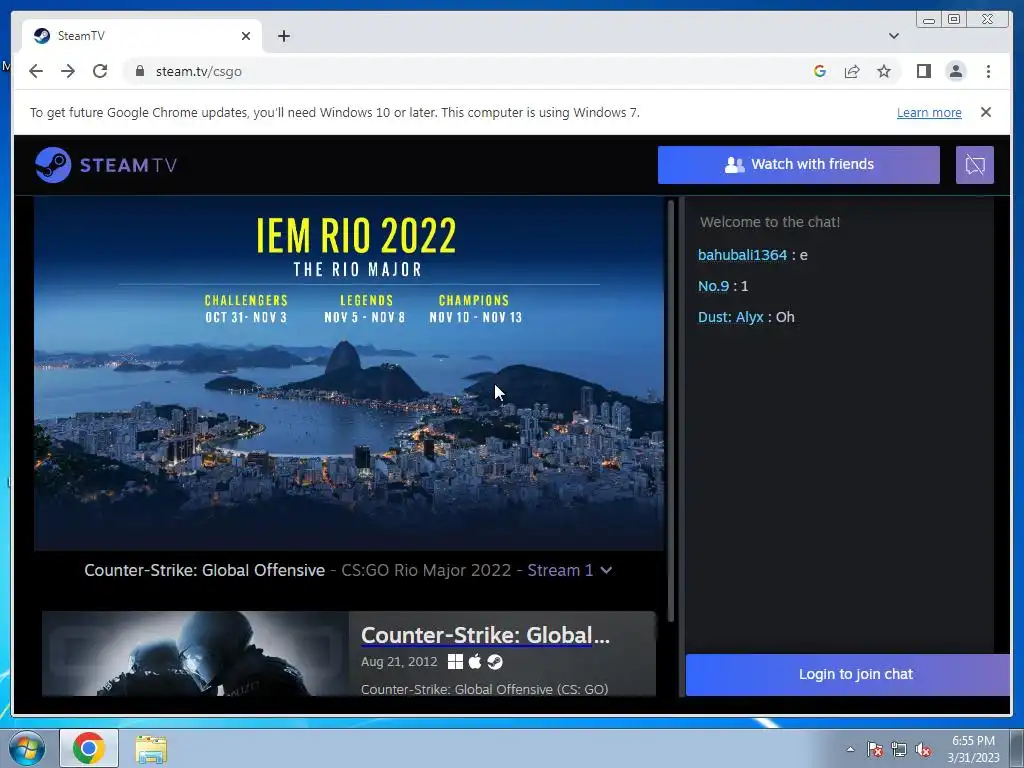The image size is (1024, 768).
Task: Click the Apple platform icon
Action: tap(475, 662)
